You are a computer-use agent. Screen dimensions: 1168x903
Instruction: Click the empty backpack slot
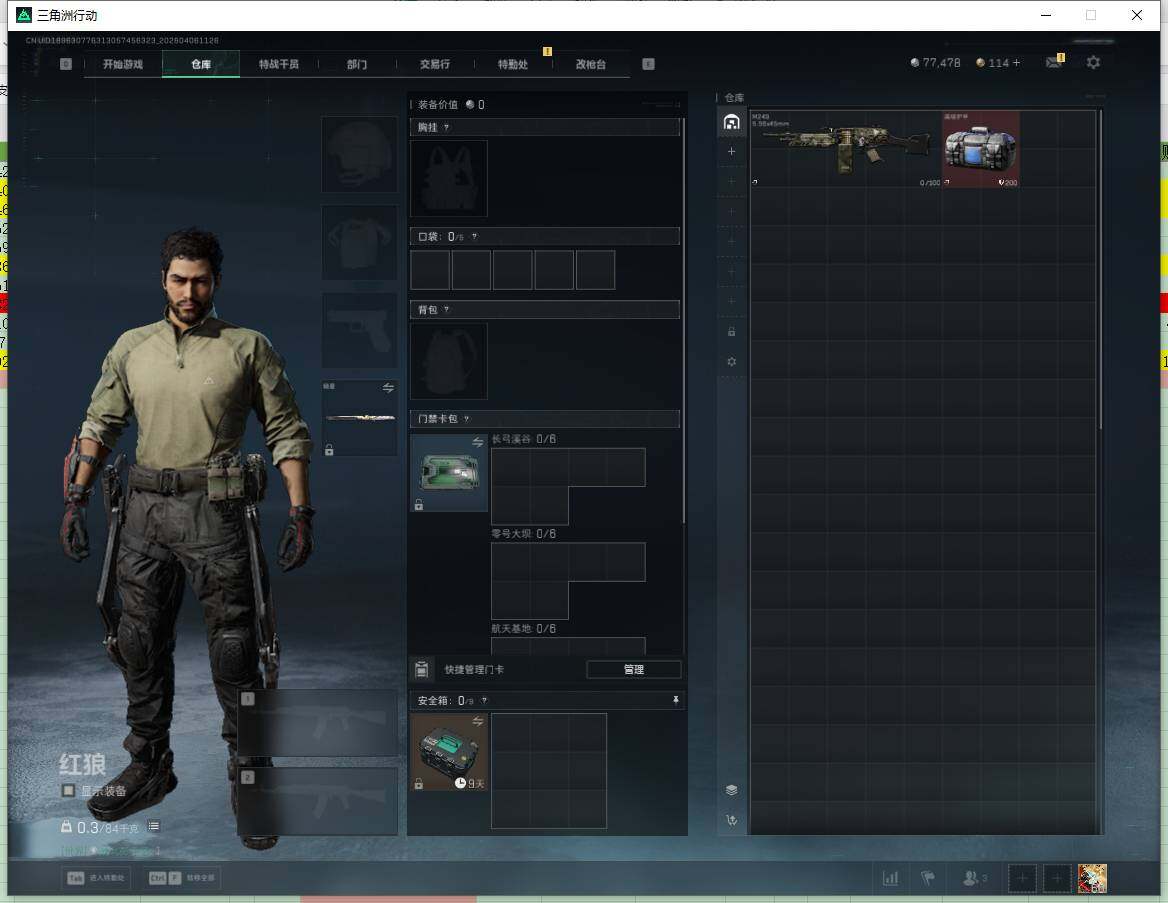point(449,361)
